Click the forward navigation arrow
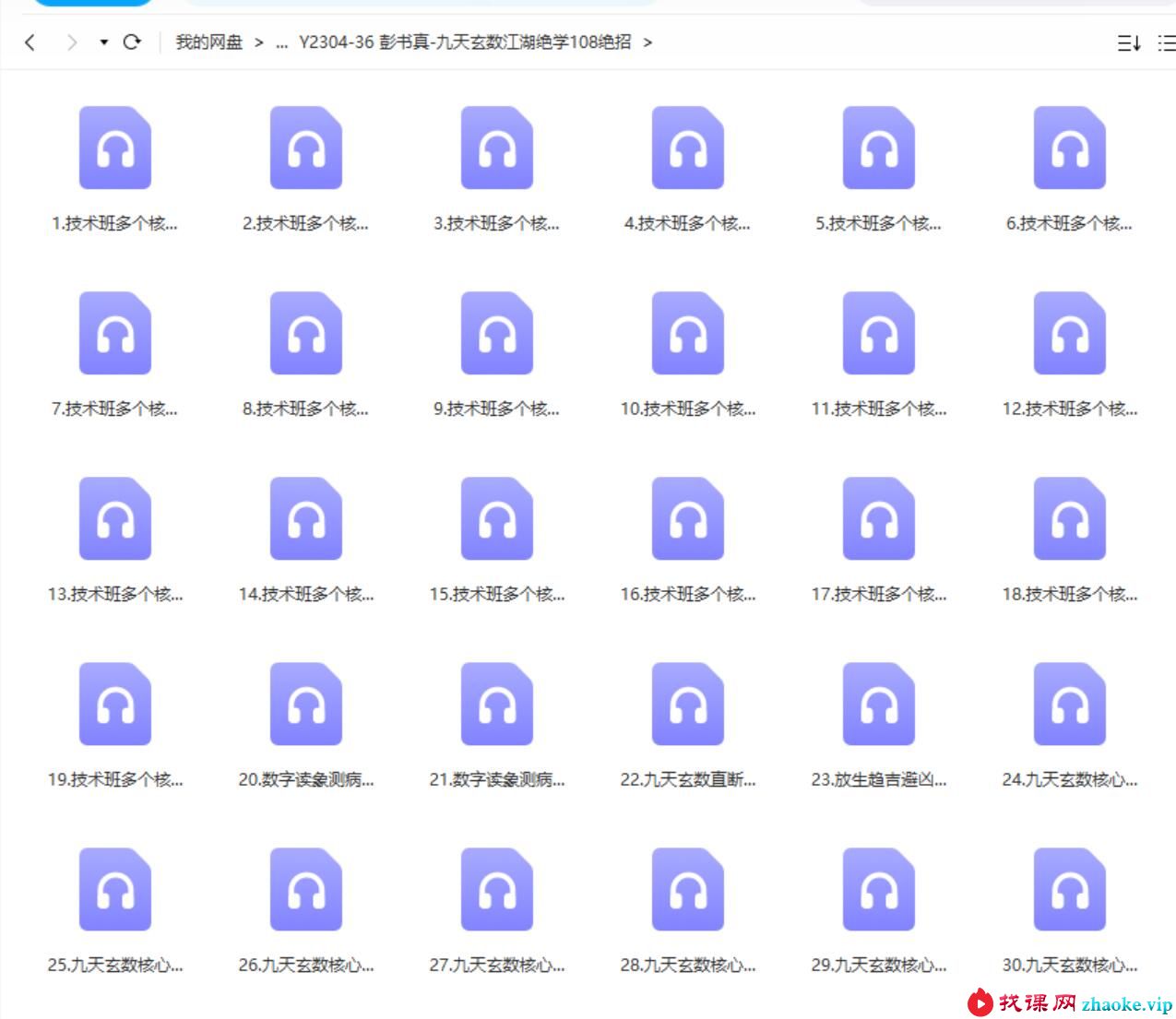Viewport: 1176px width, 1019px height. pyautogui.click(x=72, y=42)
